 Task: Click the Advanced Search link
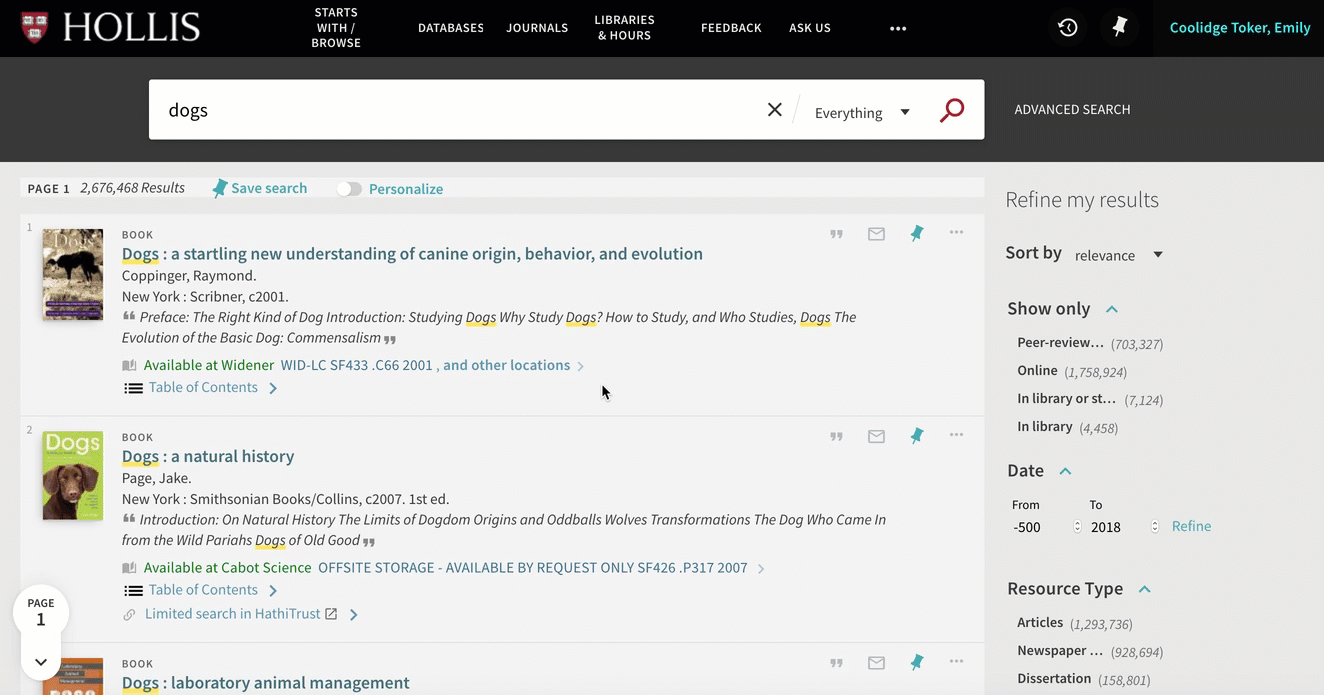(x=1072, y=110)
